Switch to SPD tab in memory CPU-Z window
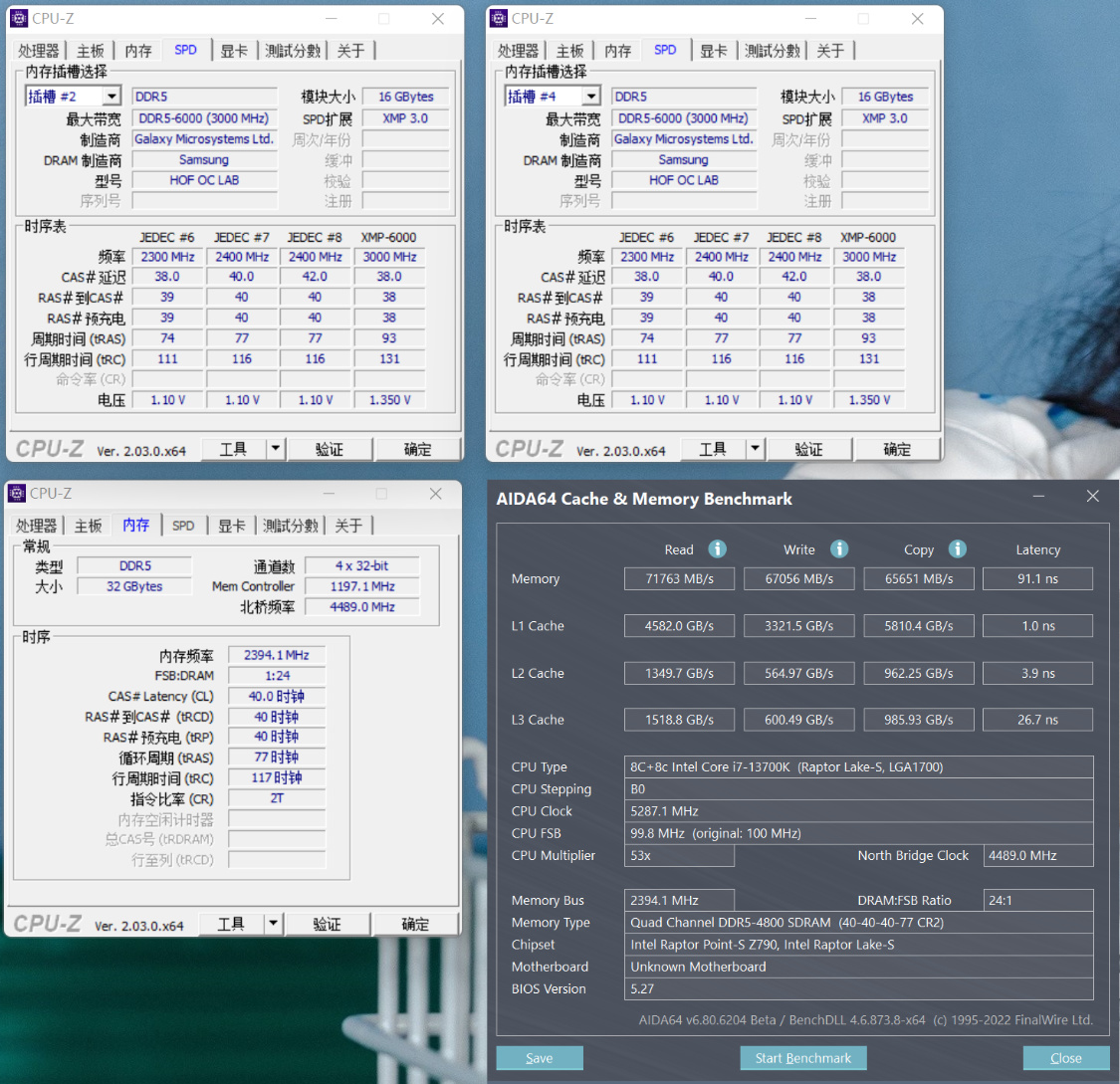The height and width of the screenshot is (1084, 1120). 183,526
